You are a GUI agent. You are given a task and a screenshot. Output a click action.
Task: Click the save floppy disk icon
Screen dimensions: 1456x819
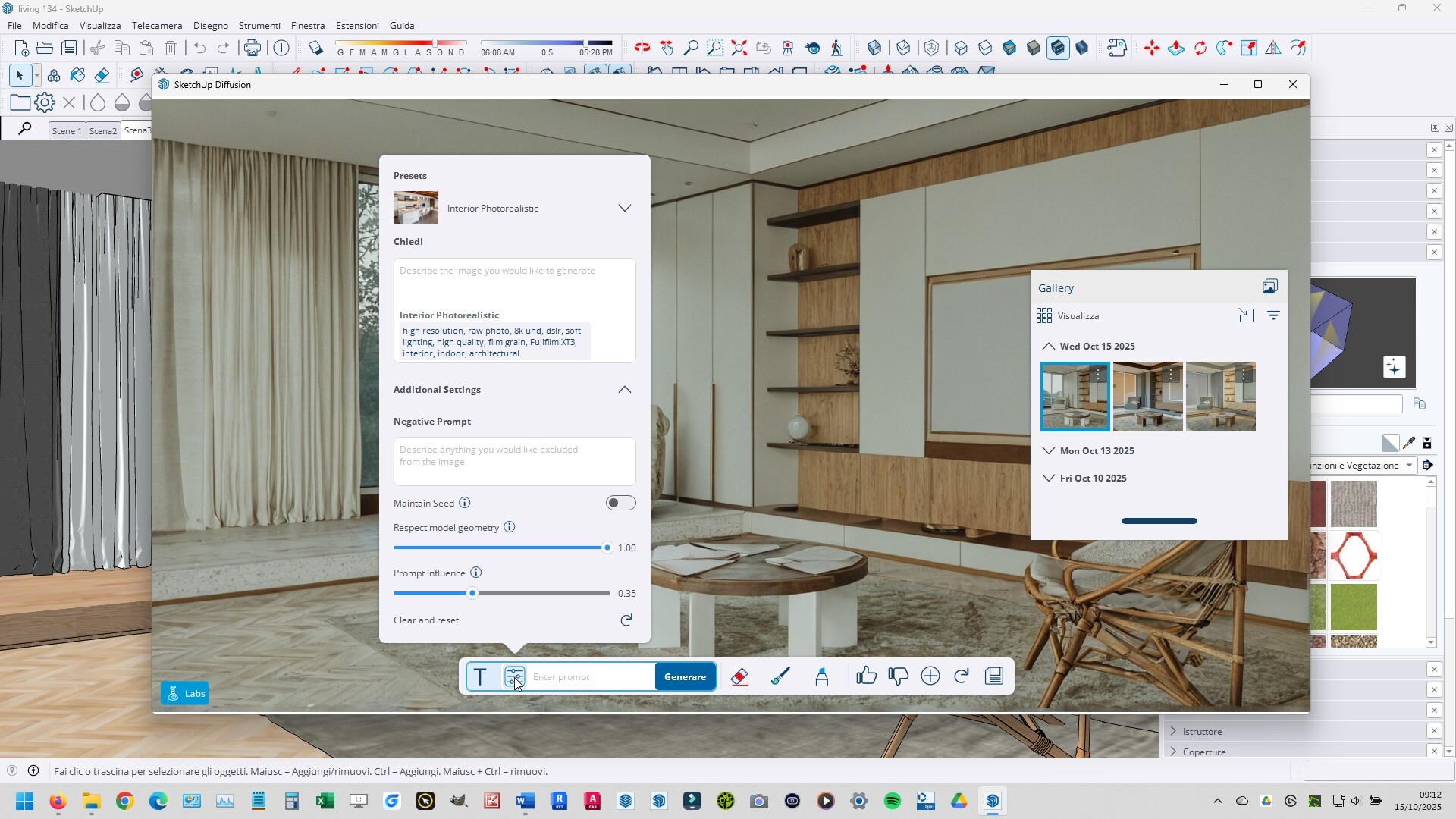point(994,676)
